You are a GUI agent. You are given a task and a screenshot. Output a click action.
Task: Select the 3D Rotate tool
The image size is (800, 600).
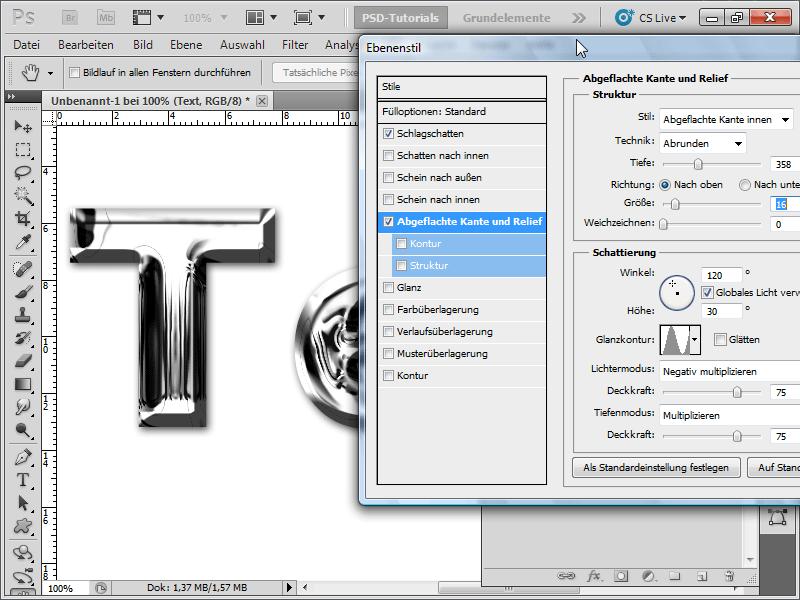click(x=23, y=553)
